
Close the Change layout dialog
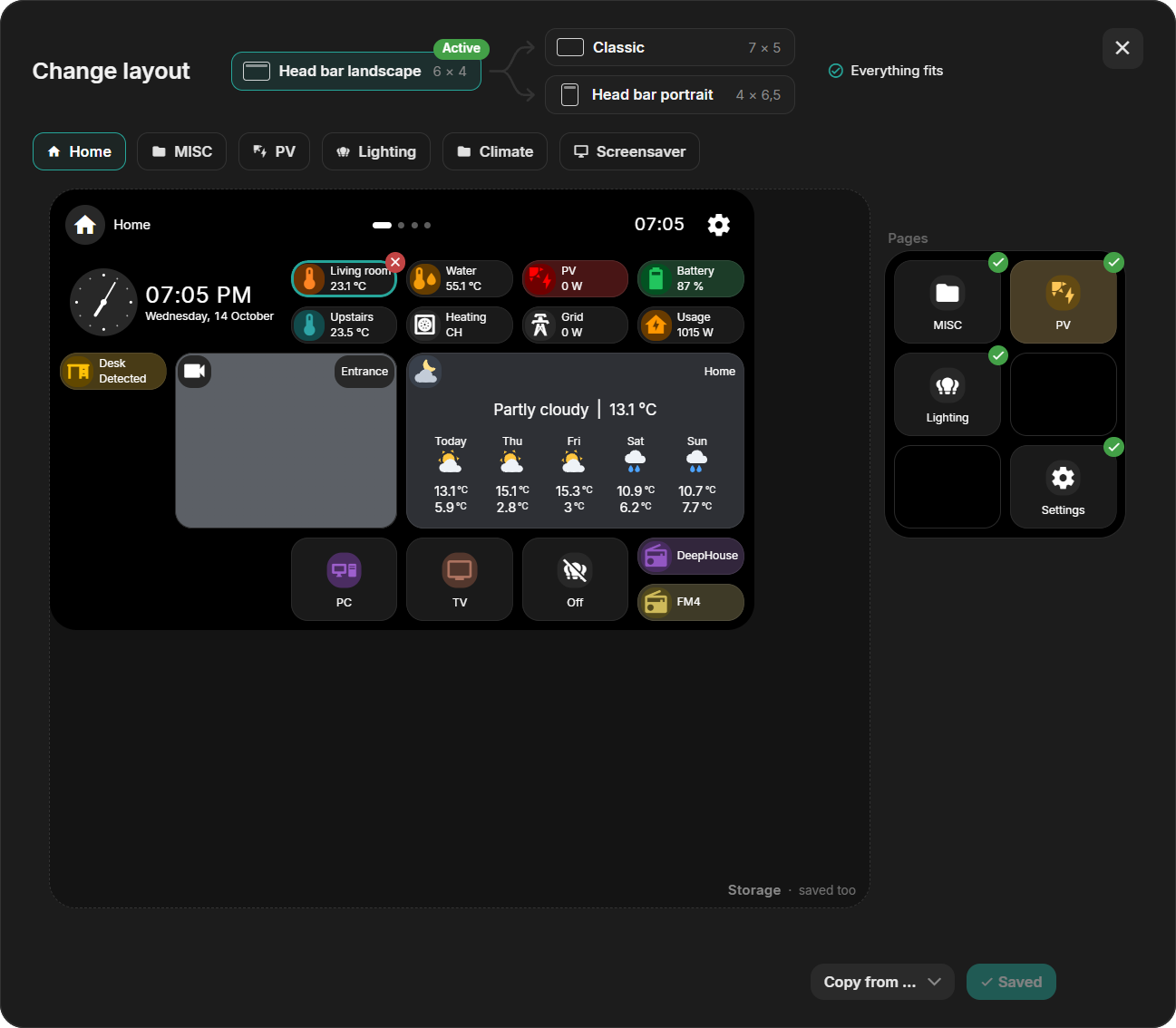click(1123, 48)
